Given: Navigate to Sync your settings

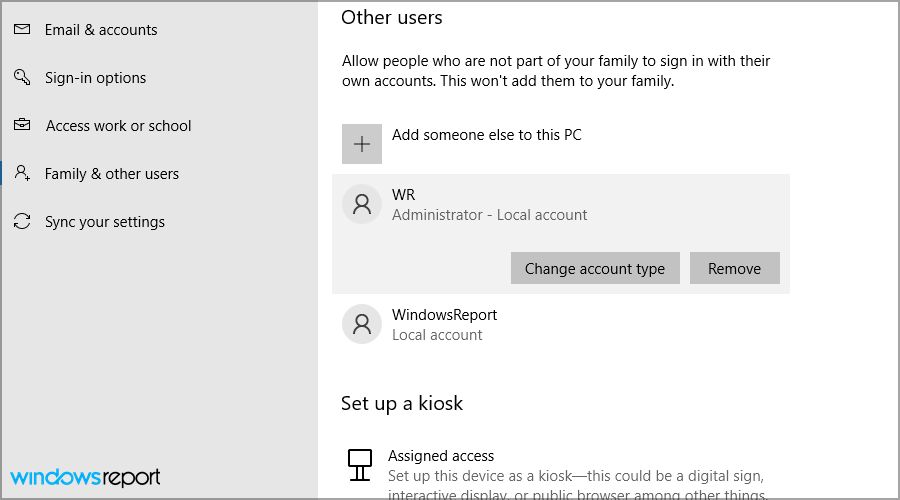Looking at the screenshot, I should (104, 222).
